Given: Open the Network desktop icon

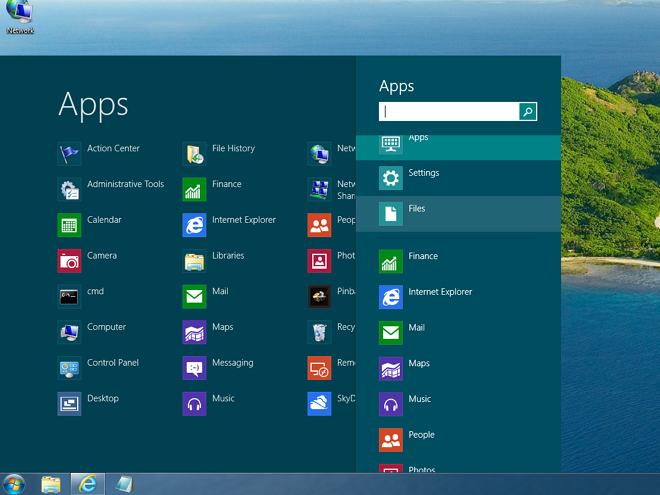Looking at the screenshot, I should 19,16.
